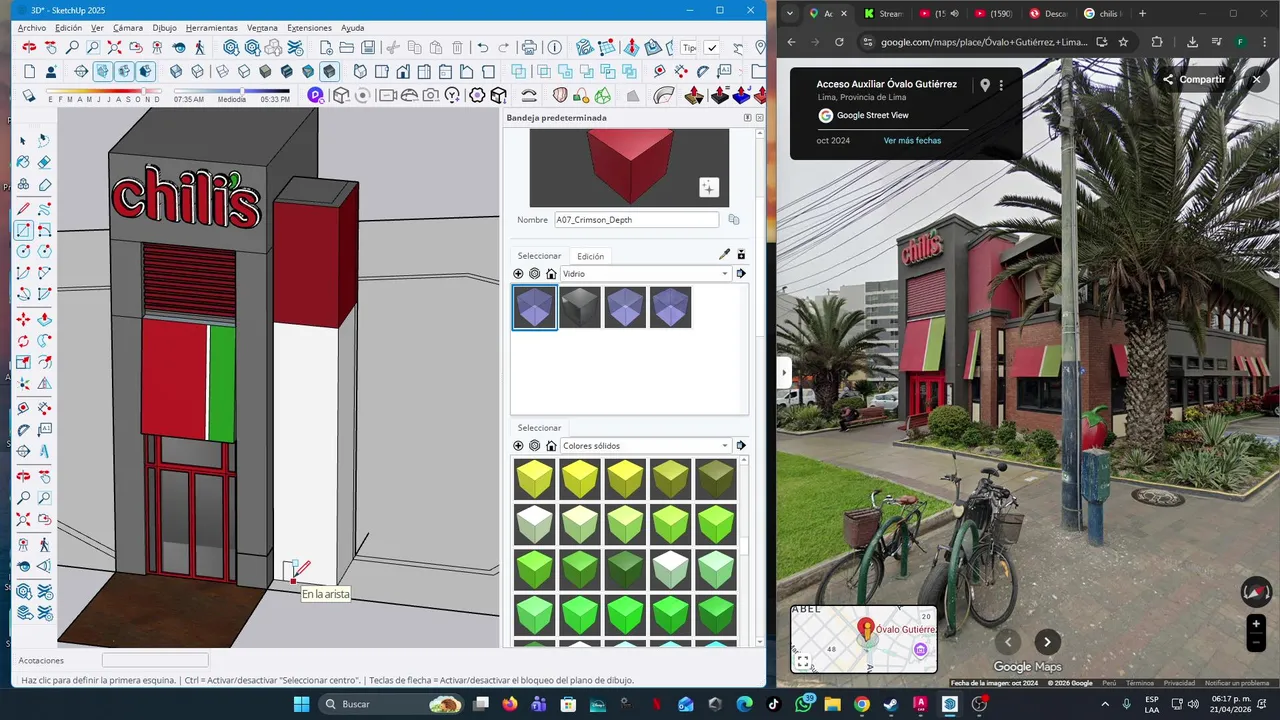Open the Extensiones menu
The image size is (1280, 720).
(x=309, y=28)
